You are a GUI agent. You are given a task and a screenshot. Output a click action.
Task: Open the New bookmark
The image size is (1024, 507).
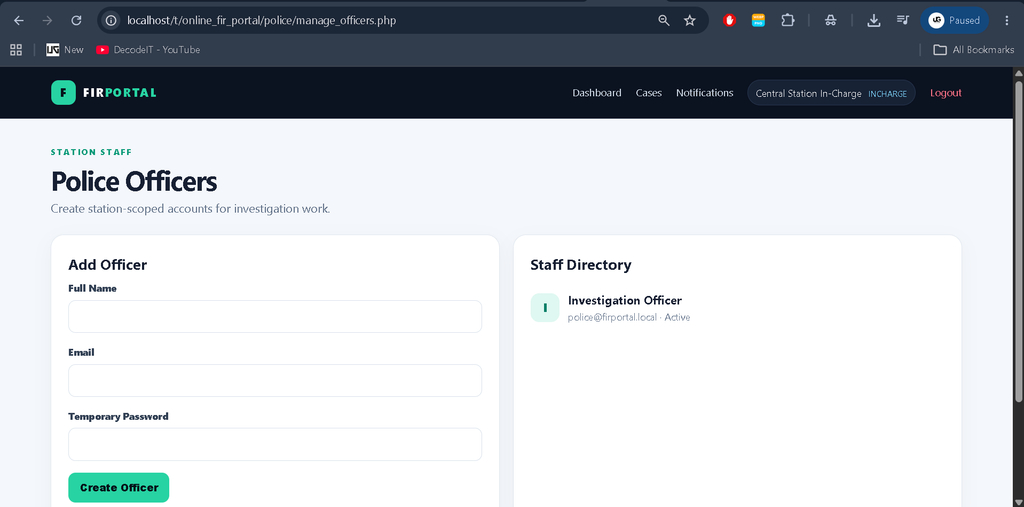click(x=65, y=50)
